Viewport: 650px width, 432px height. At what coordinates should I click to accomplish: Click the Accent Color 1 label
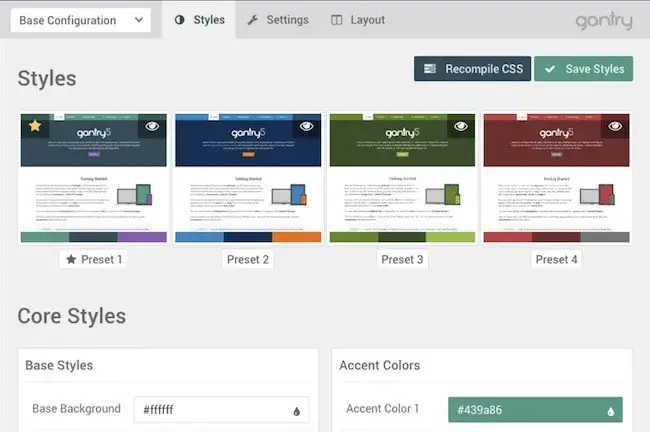382,409
